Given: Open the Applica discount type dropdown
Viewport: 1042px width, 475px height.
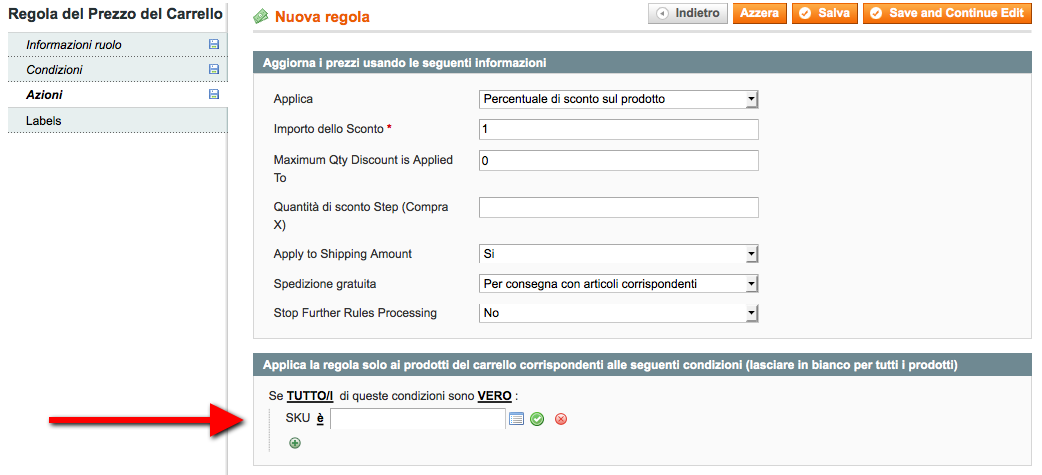Looking at the screenshot, I should click(x=619, y=99).
